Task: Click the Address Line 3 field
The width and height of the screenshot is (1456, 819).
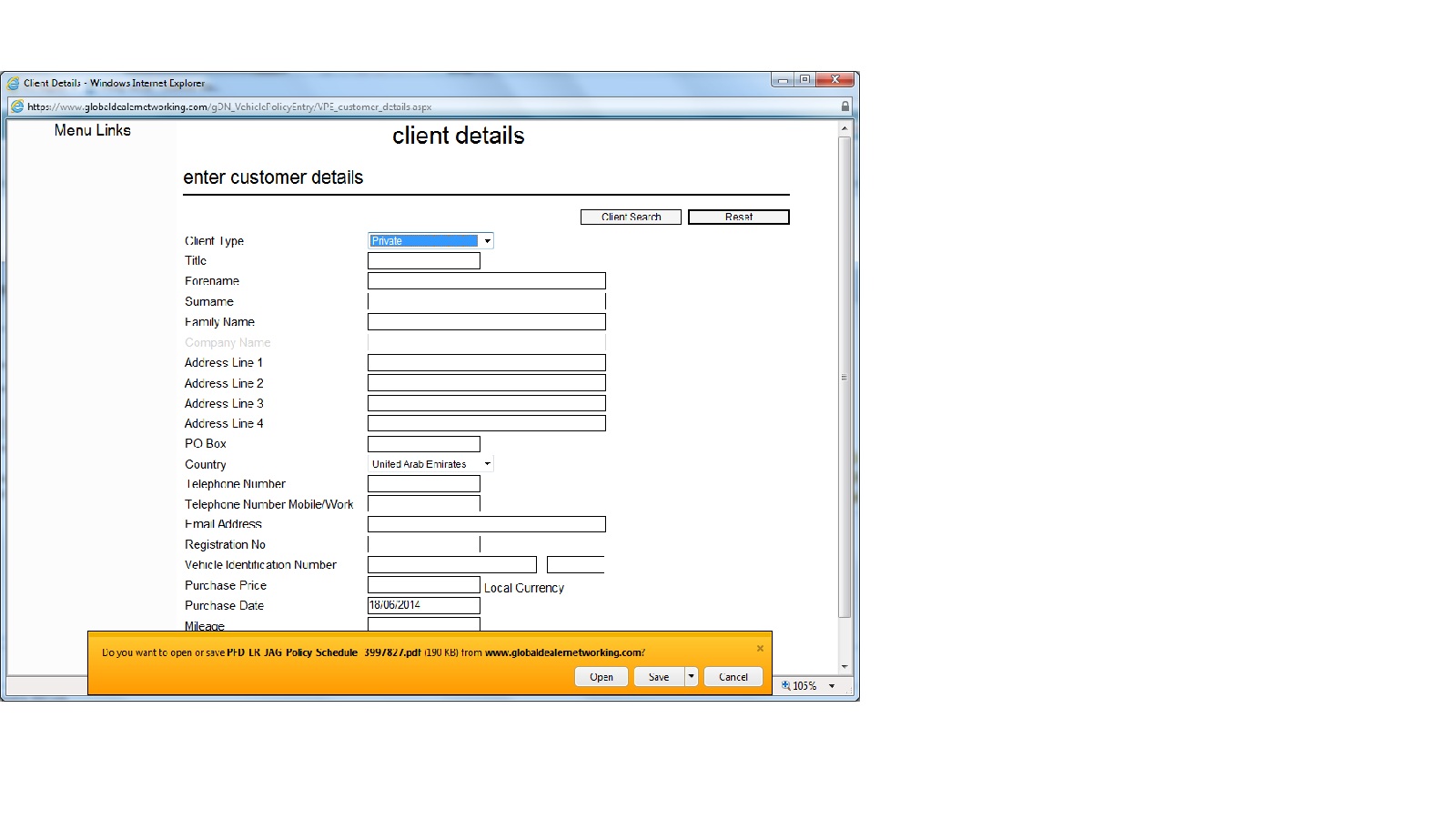Action: [x=487, y=403]
